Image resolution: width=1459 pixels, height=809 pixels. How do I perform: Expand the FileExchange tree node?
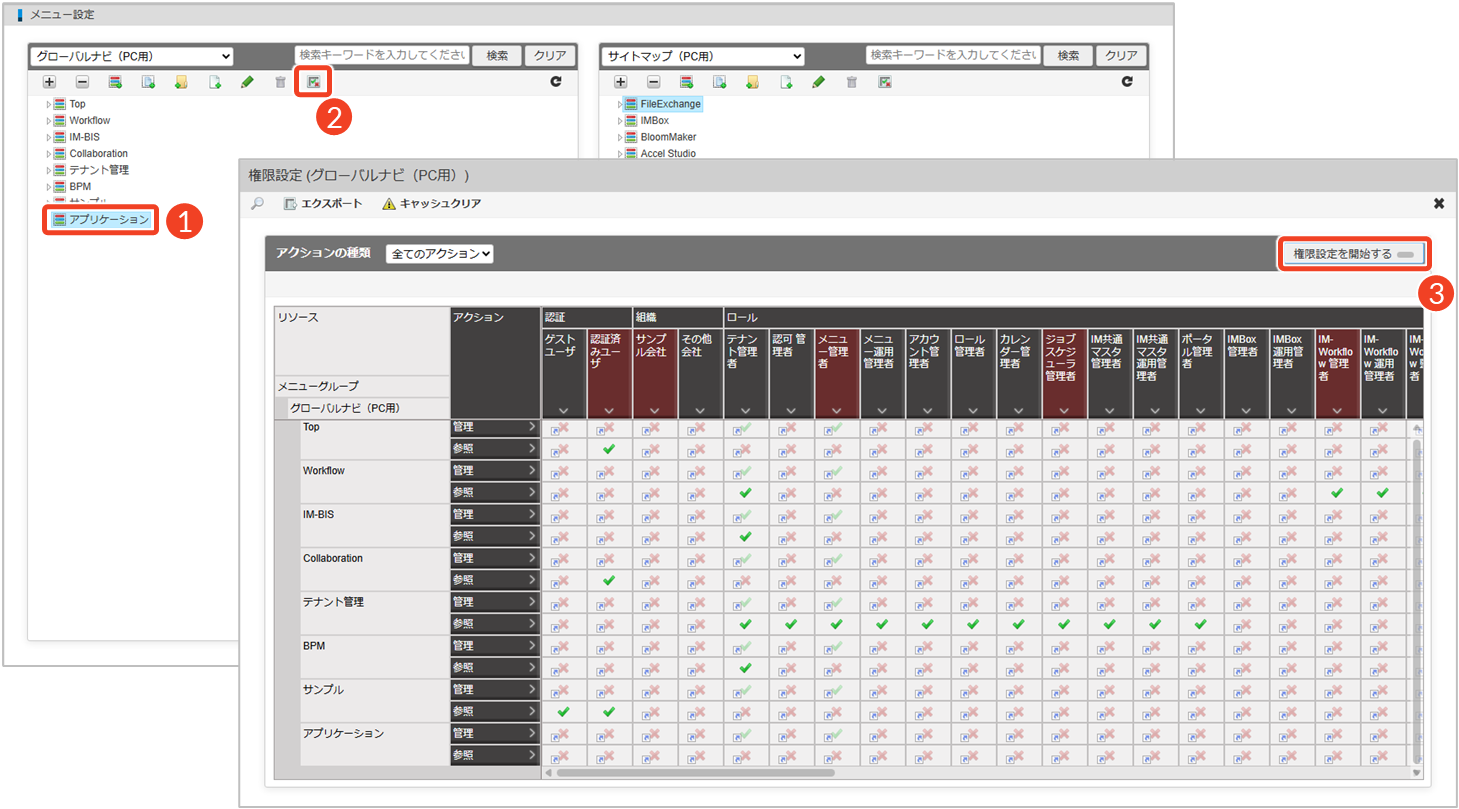pos(620,104)
